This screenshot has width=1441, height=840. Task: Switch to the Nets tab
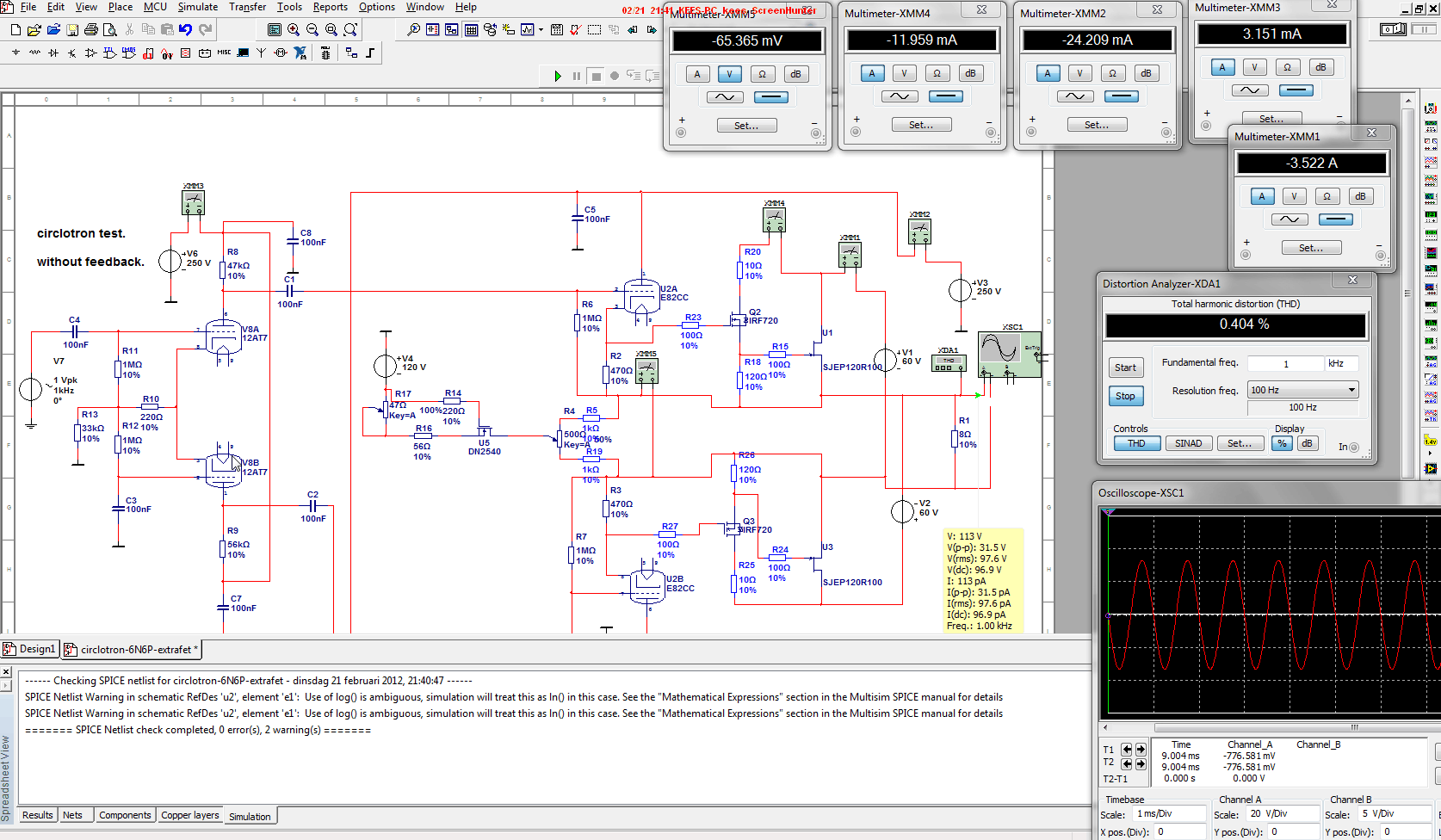pyautogui.click(x=72, y=815)
